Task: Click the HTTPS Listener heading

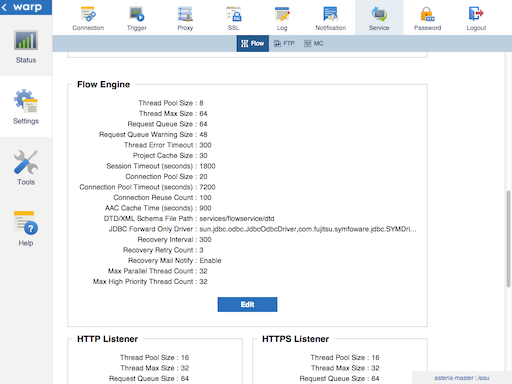Action: click(x=295, y=339)
